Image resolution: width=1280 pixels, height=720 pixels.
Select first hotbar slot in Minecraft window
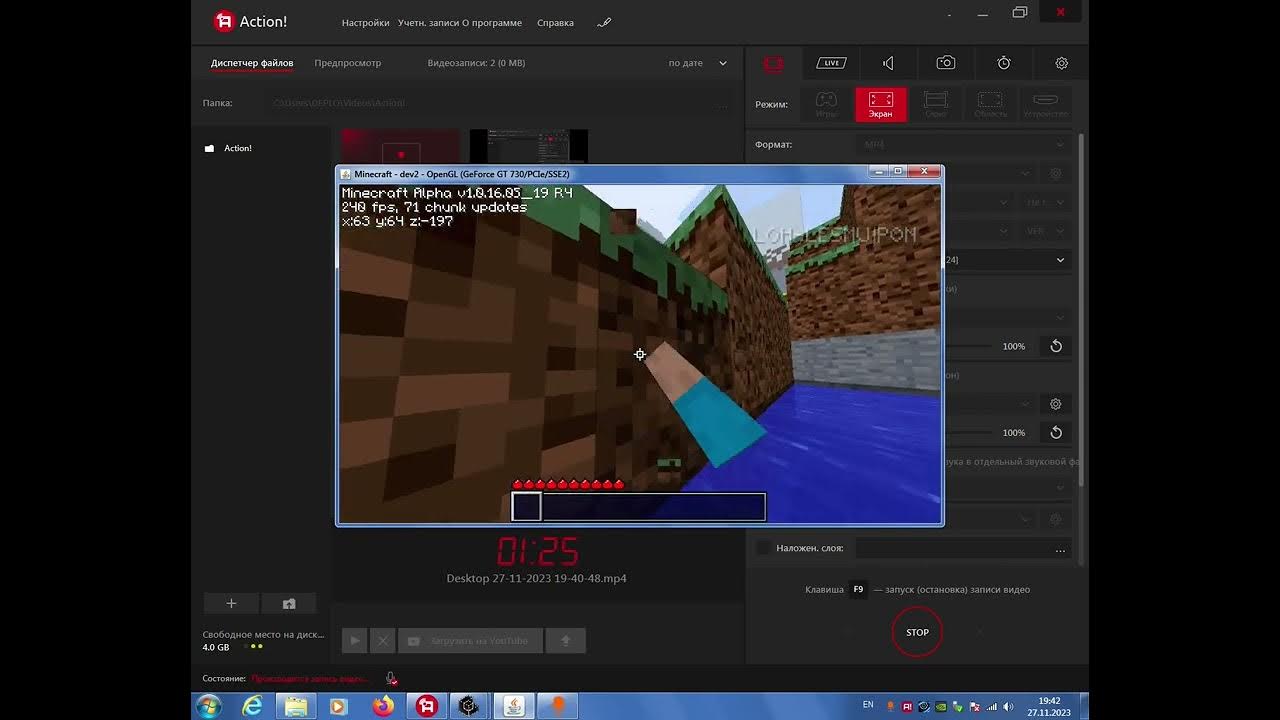pyautogui.click(x=526, y=507)
